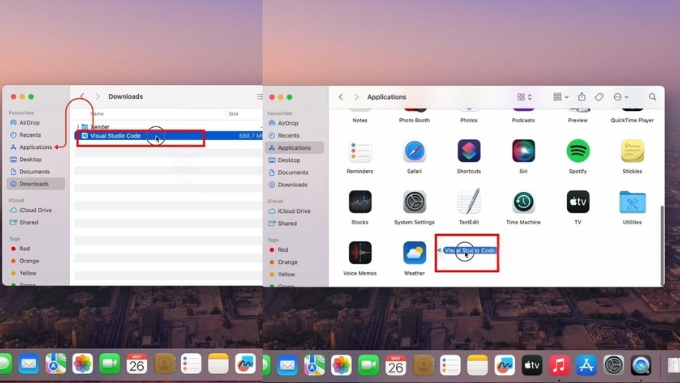Select the Xender folder row in Downloads
Image resolution: width=680 pixels, height=383 pixels.
pyautogui.click(x=168, y=127)
